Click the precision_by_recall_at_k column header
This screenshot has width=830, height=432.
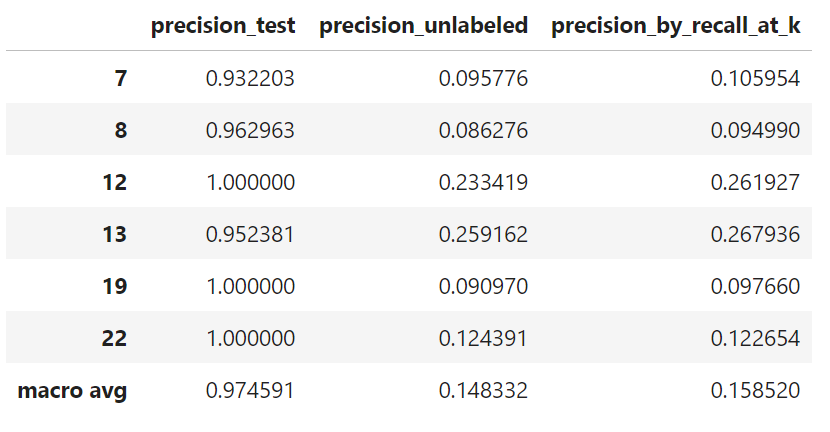click(x=676, y=26)
